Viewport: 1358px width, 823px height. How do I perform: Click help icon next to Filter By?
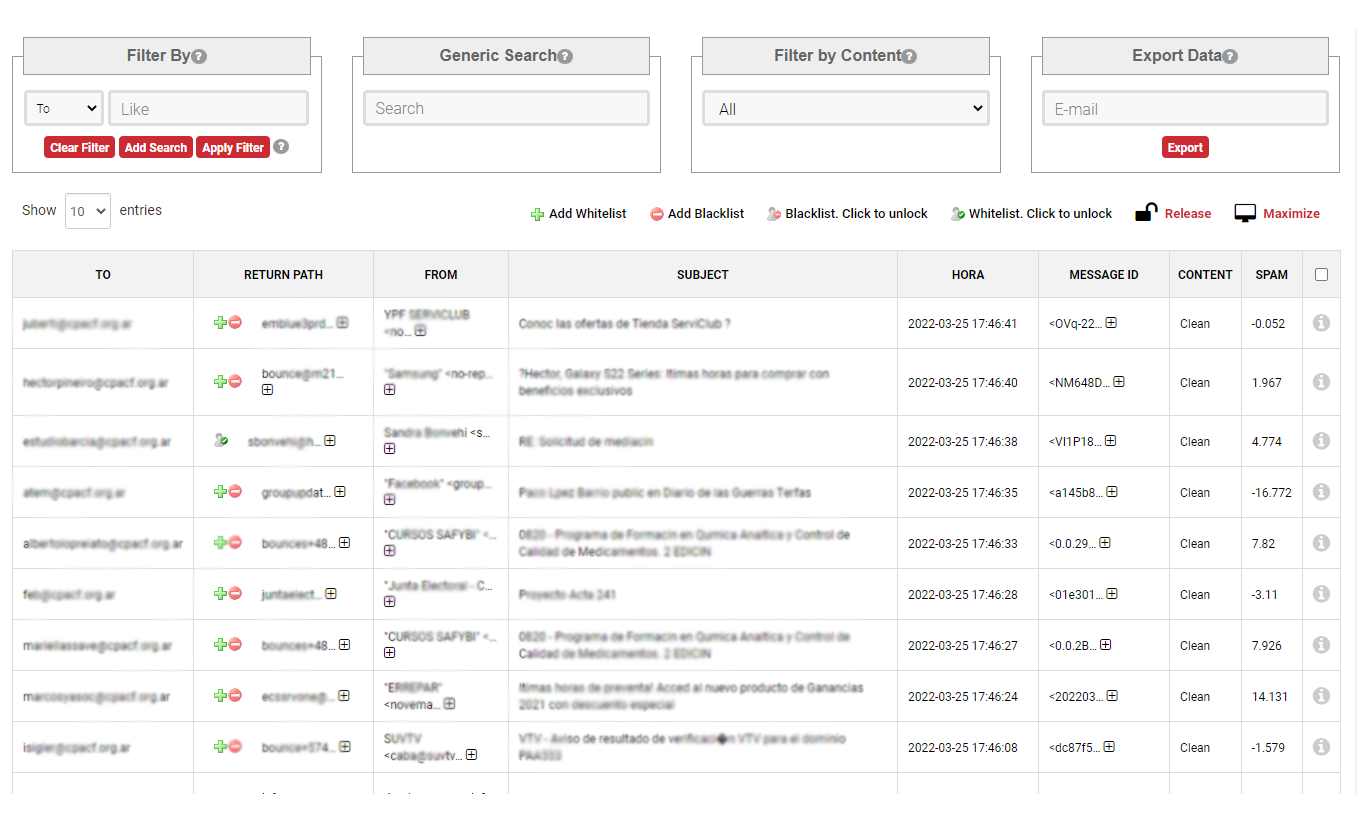coord(199,57)
